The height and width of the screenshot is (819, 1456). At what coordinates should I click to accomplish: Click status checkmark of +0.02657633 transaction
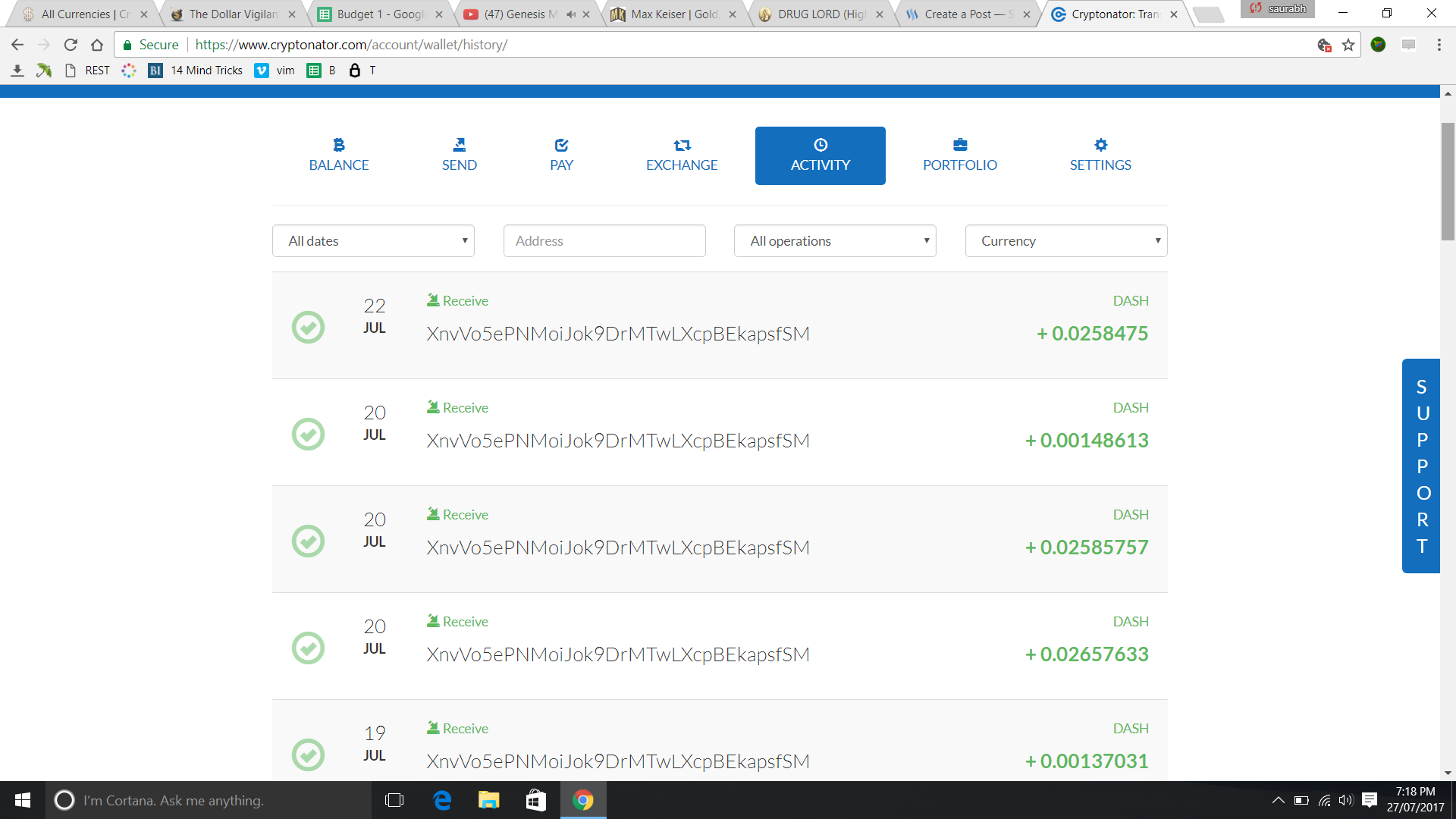(x=308, y=648)
